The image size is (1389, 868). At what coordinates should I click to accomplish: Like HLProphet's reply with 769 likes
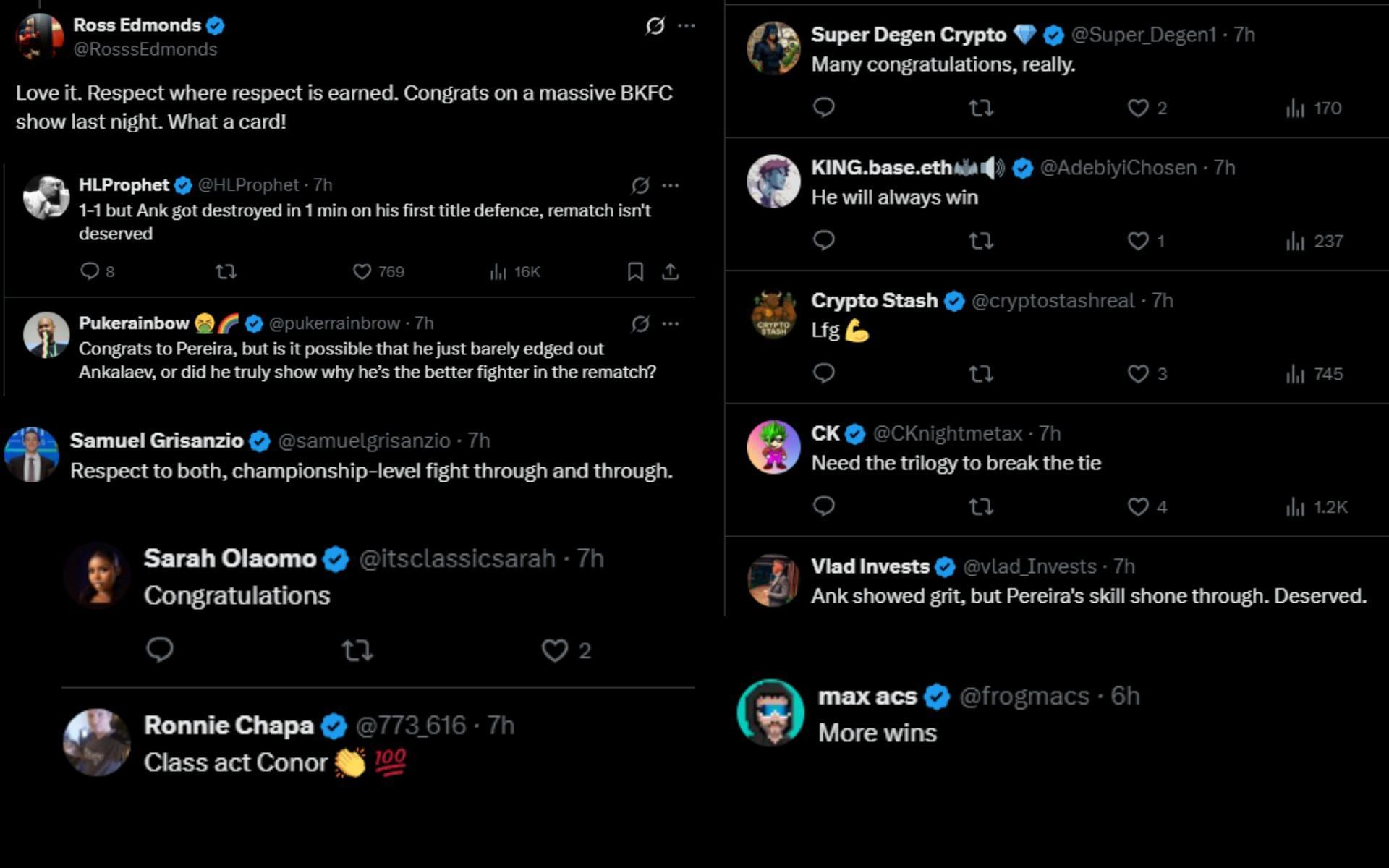tap(362, 272)
